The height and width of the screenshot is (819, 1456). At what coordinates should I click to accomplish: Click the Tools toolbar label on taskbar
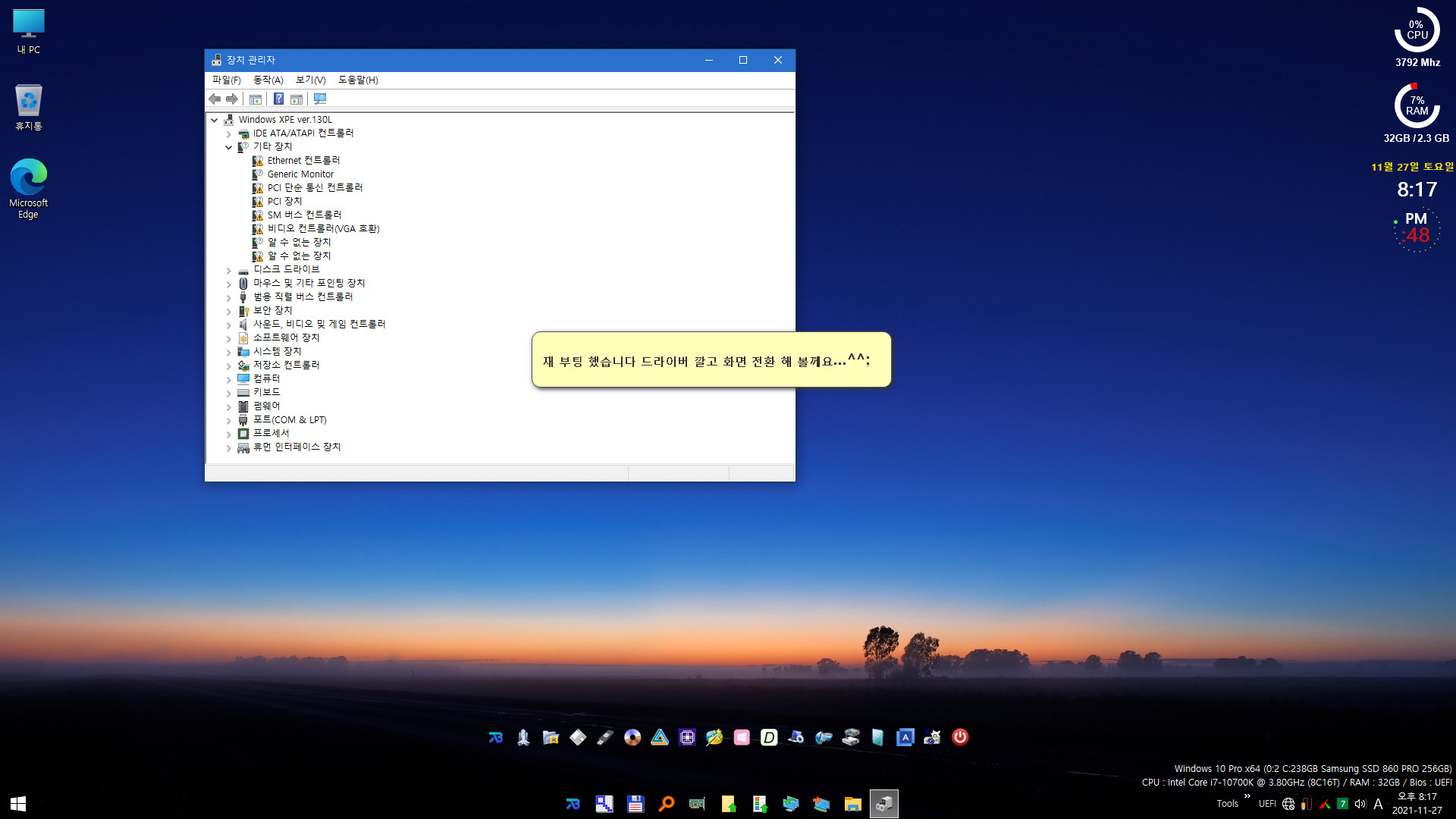pos(1227,804)
